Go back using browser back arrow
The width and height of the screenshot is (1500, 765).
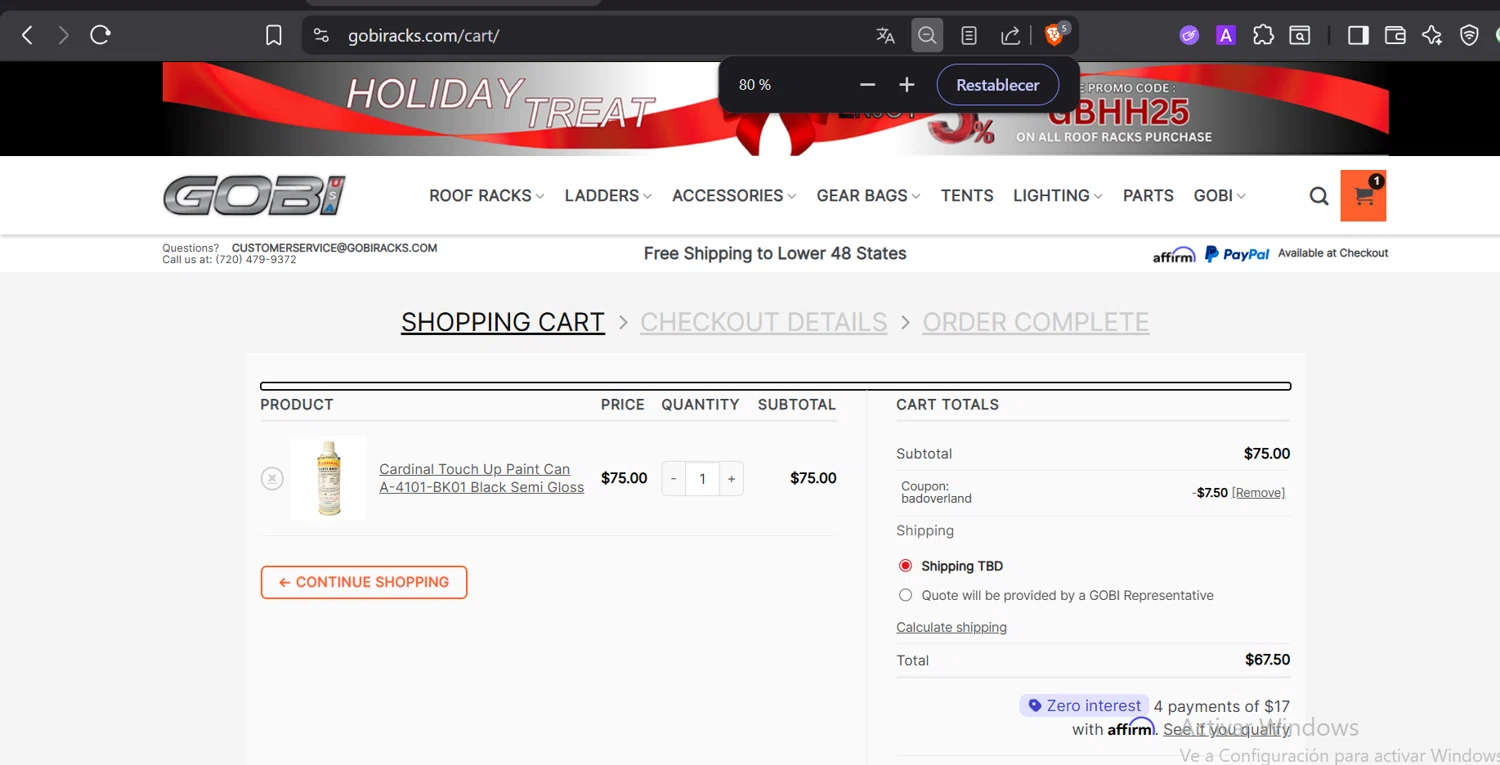tap(27, 36)
